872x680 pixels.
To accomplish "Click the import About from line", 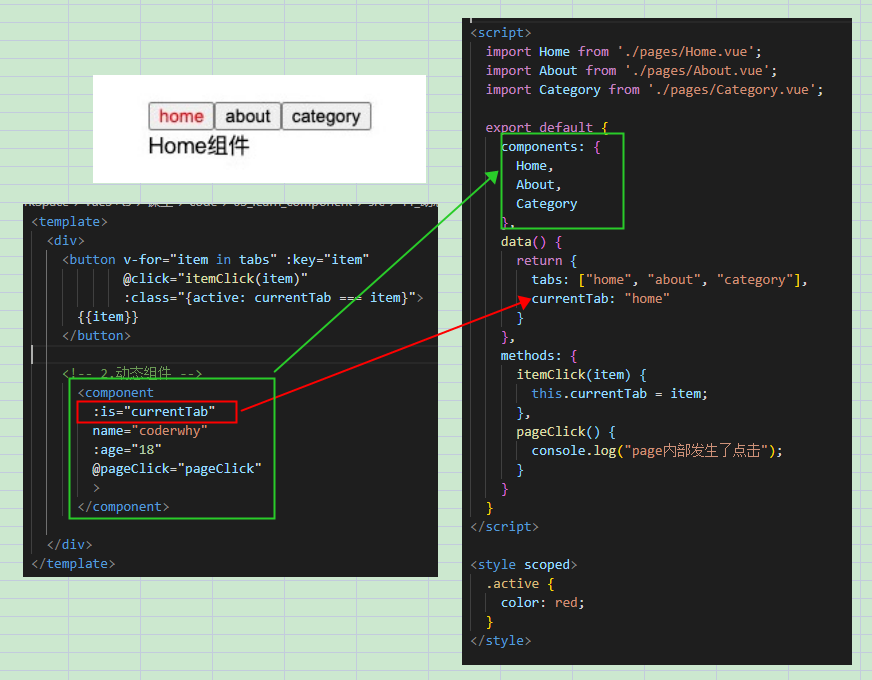I will 631,71.
